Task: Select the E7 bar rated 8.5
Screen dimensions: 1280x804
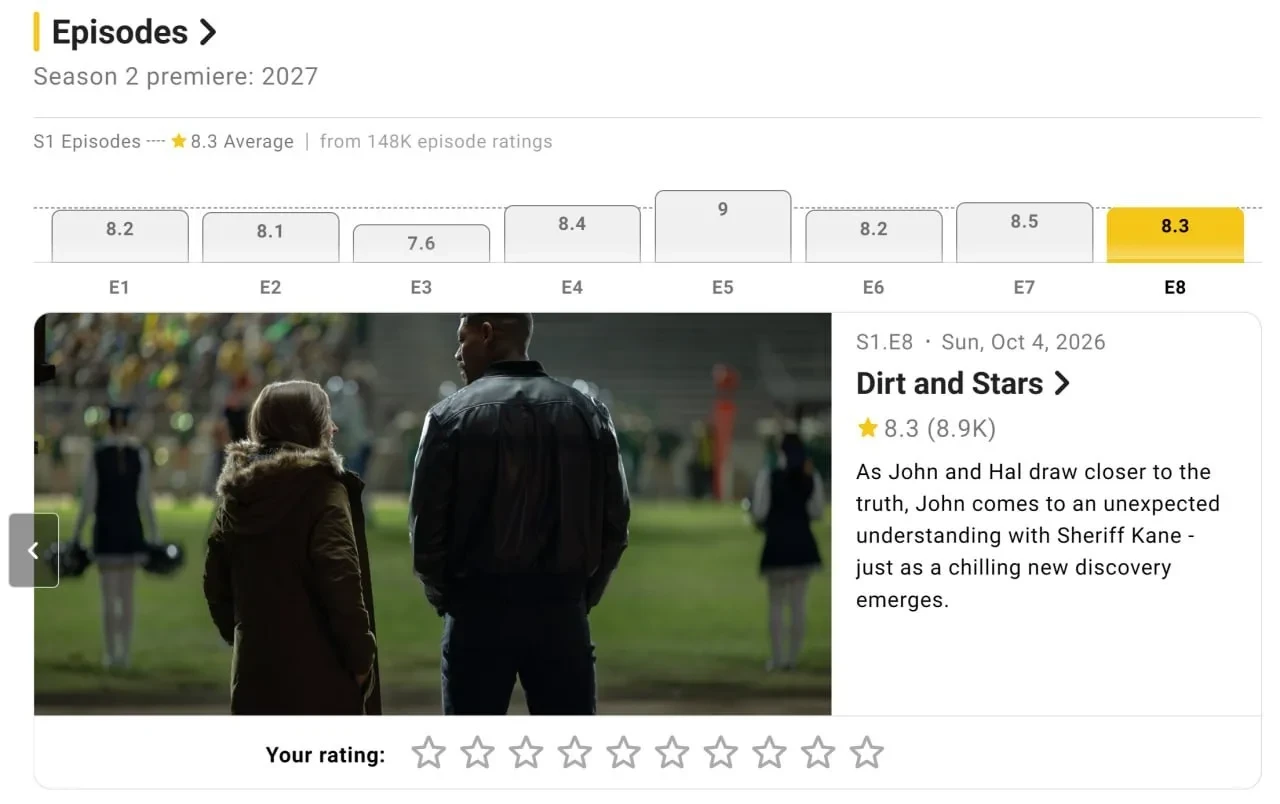Action: point(1024,232)
